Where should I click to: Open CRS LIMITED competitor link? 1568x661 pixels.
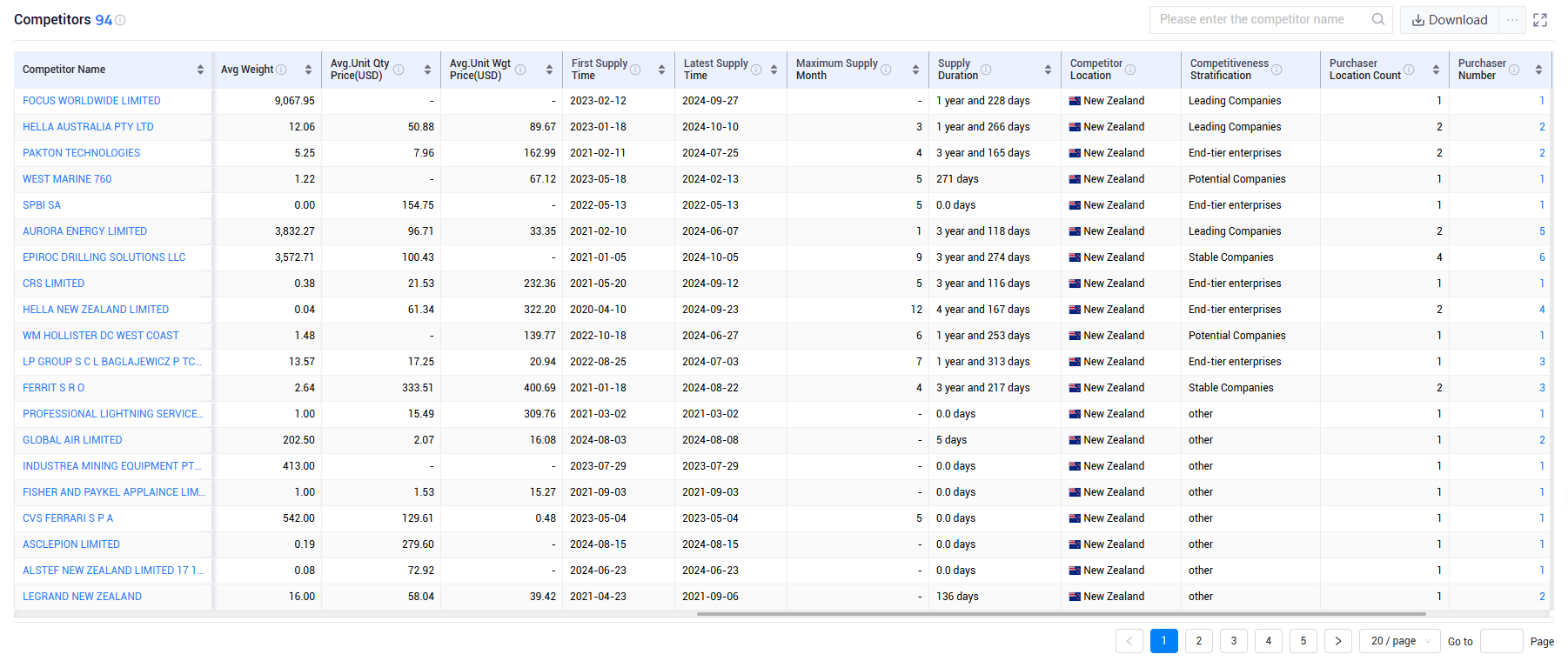[x=53, y=284]
